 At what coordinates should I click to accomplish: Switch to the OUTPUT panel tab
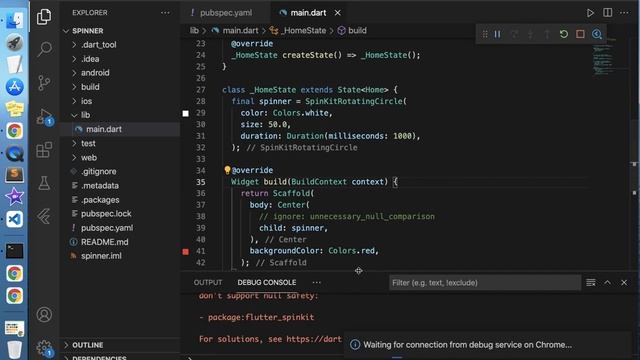(208, 282)
